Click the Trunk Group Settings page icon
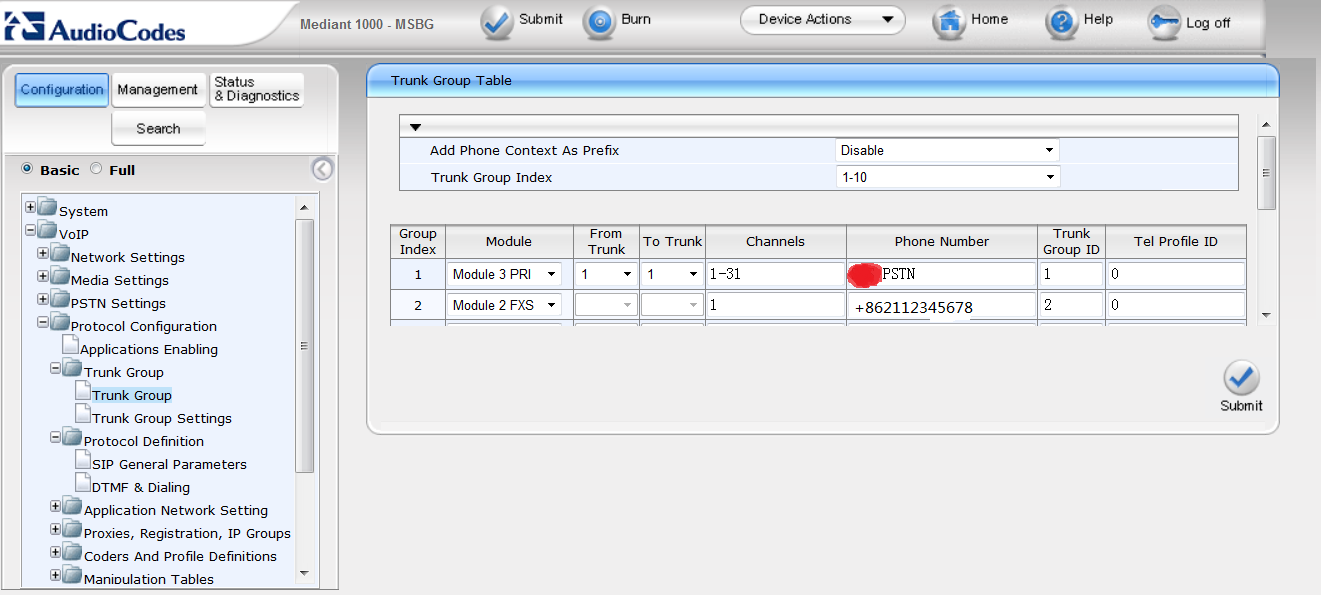The height and width of the screenshot is (595, 1321). [x=83, y=415]
